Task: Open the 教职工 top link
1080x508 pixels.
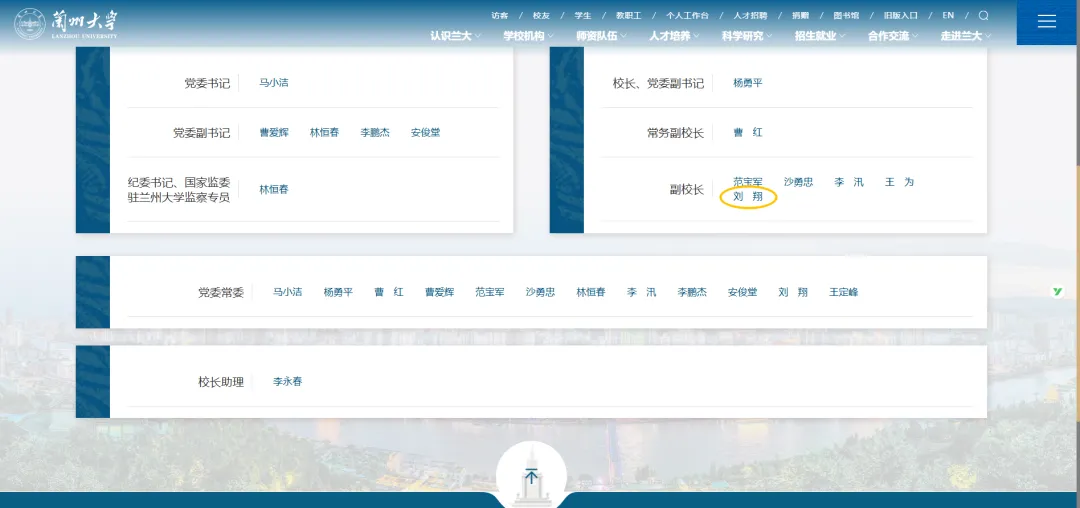Action: pos(629,15)
